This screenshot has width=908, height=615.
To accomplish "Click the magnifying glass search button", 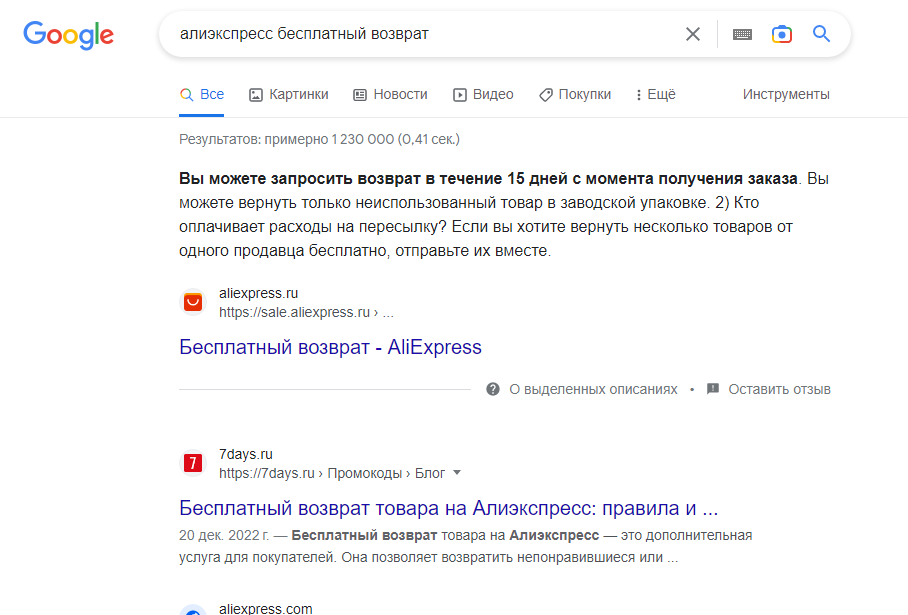I will pyautogui.click(x=821, y=34).
